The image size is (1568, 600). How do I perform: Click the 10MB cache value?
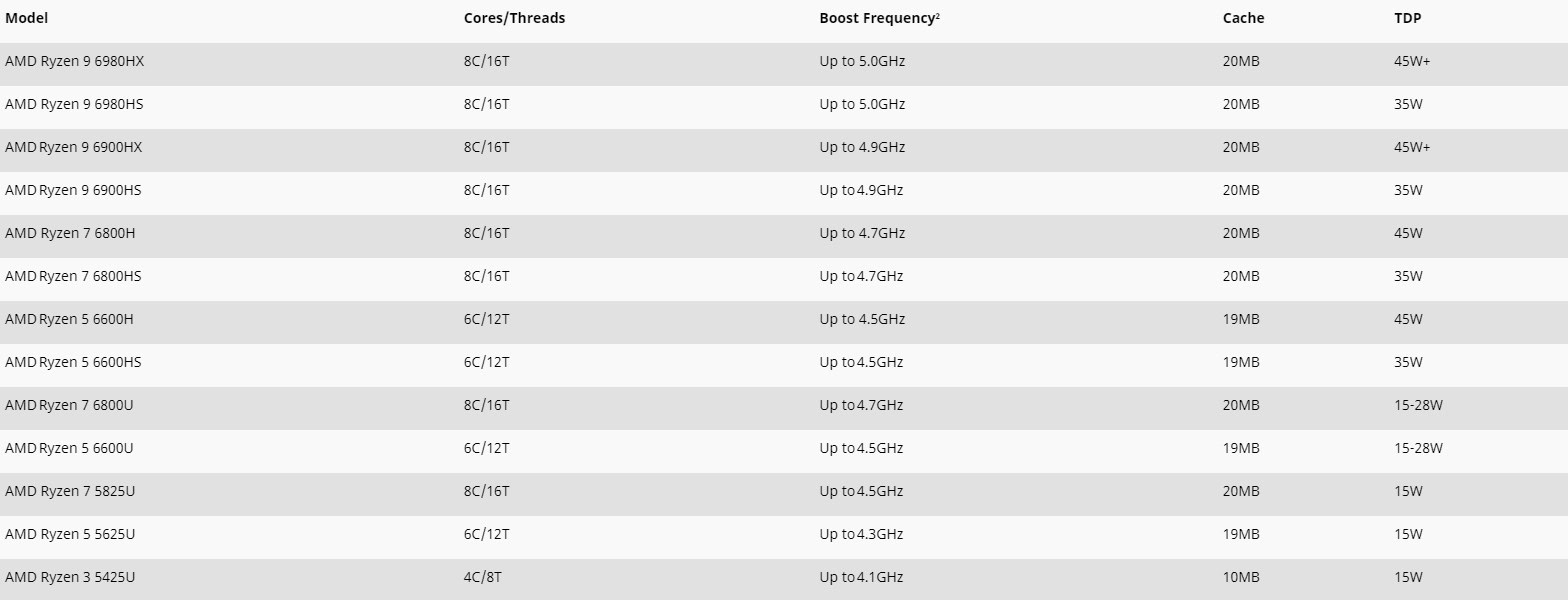tap(1241, 577)
